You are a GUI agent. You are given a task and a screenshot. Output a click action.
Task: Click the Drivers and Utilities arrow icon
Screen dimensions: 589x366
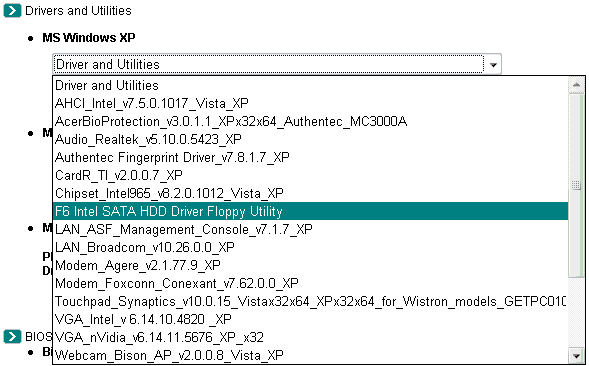[12, 11]
